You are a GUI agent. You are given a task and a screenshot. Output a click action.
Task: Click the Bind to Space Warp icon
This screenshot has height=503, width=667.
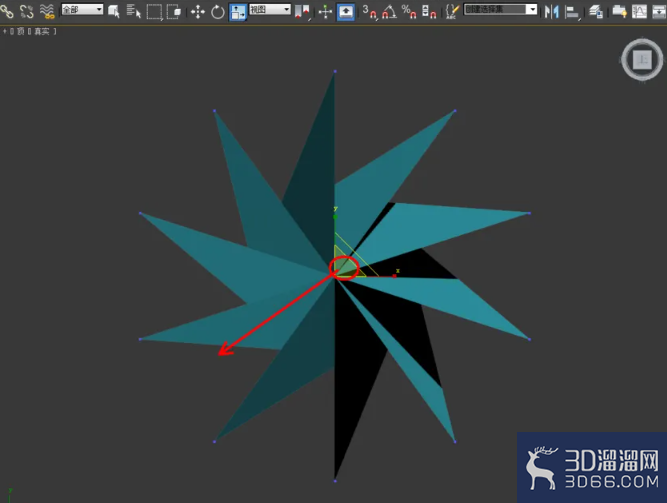(47, 11)
